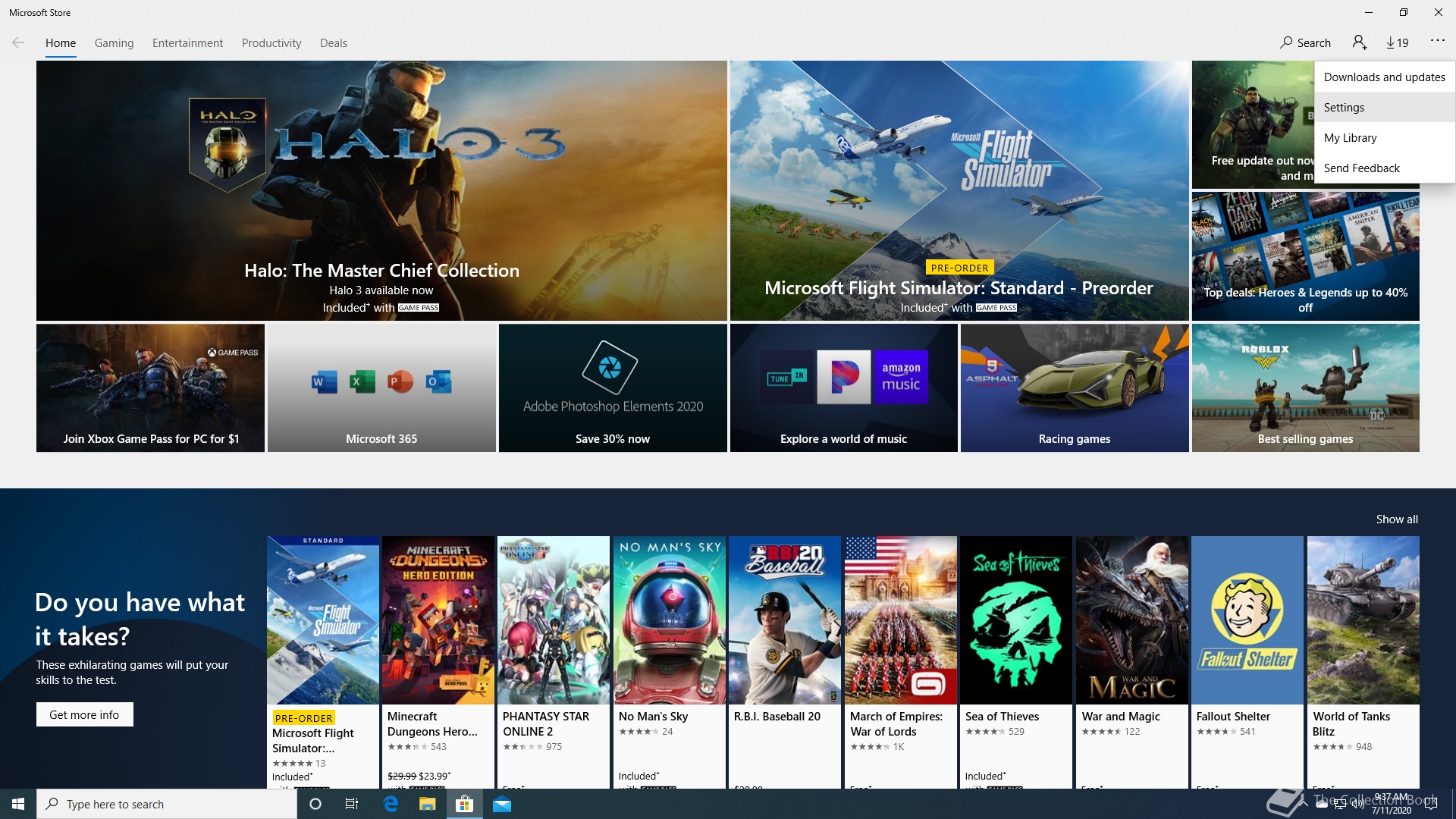Click the Type here to search box
The image size is (1456, 819).
click(x=167, y=804)
